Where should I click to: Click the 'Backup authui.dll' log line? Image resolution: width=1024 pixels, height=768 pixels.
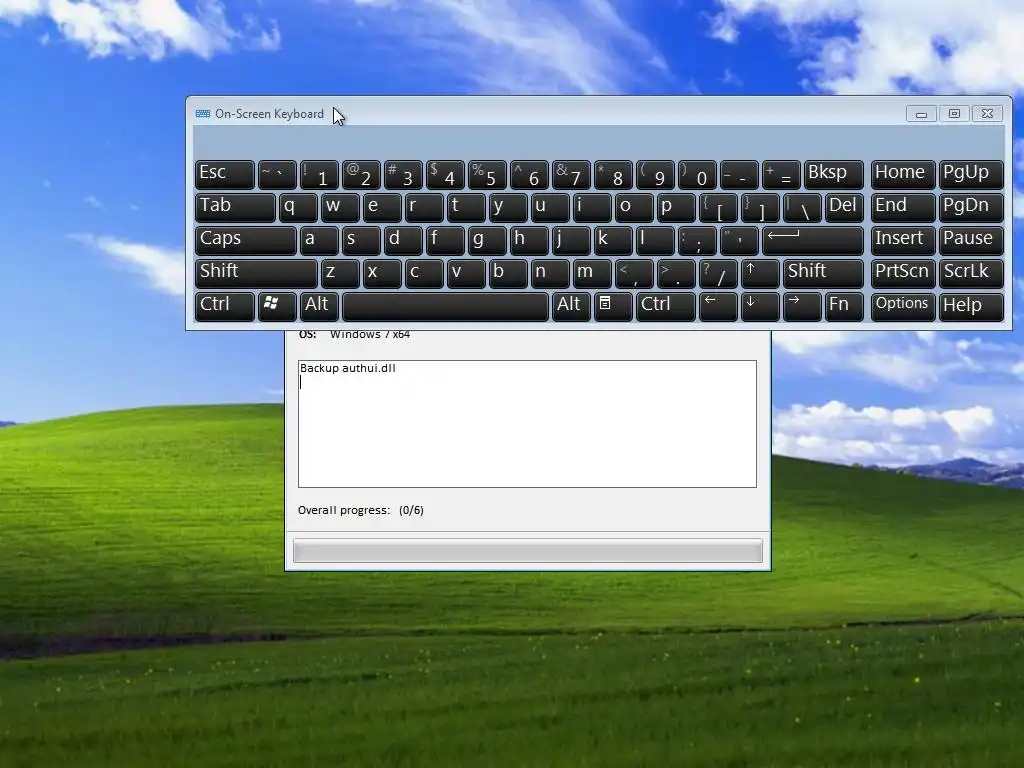(x=347, y=368)
